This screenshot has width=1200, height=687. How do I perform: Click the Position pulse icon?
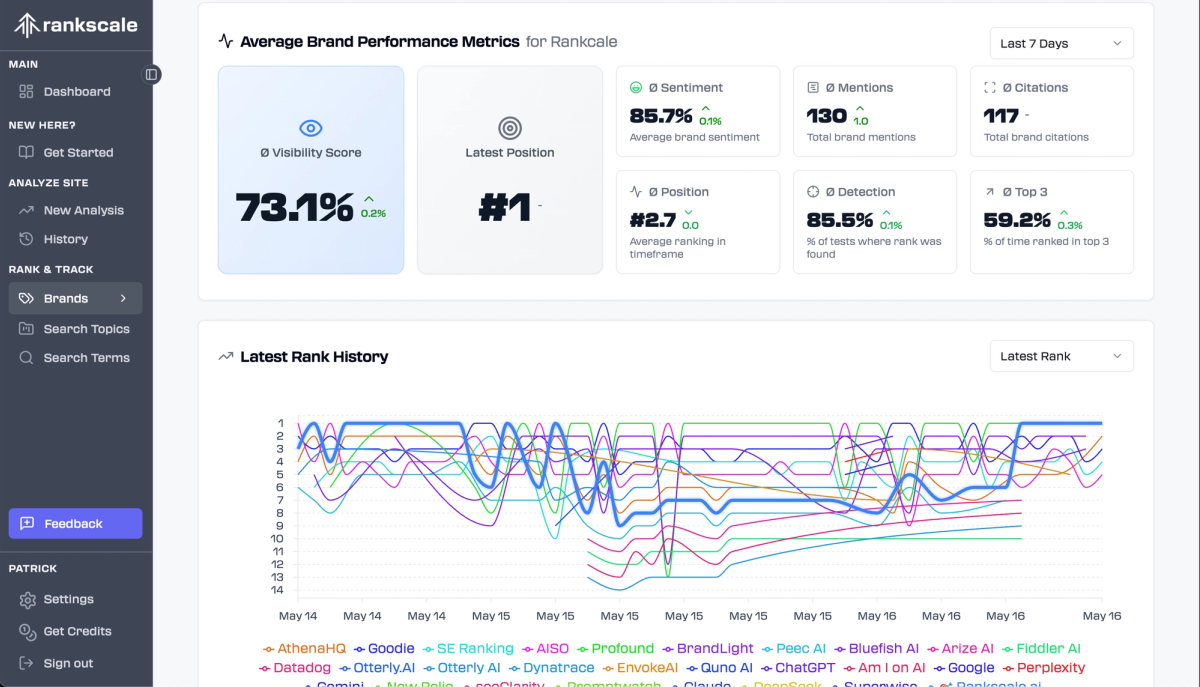(636, 192)
